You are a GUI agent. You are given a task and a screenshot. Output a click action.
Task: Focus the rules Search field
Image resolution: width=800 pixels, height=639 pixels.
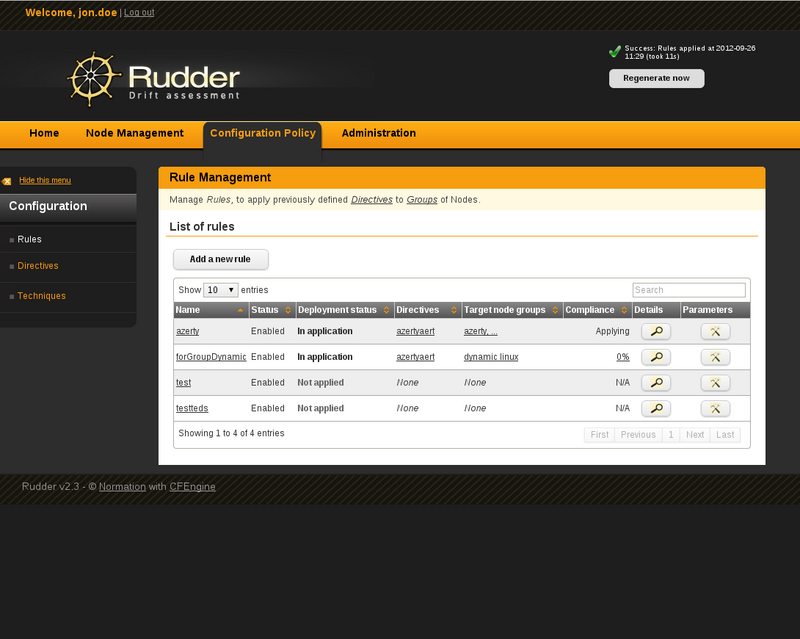[x=689, y=290]
